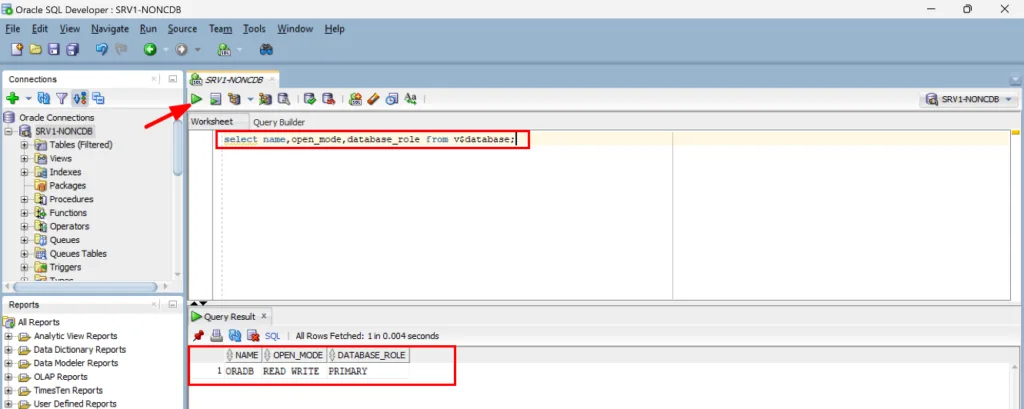Screen dimensions: 1024x409
Task: Expand the Tables (Filtered) node
Action: 24,145
